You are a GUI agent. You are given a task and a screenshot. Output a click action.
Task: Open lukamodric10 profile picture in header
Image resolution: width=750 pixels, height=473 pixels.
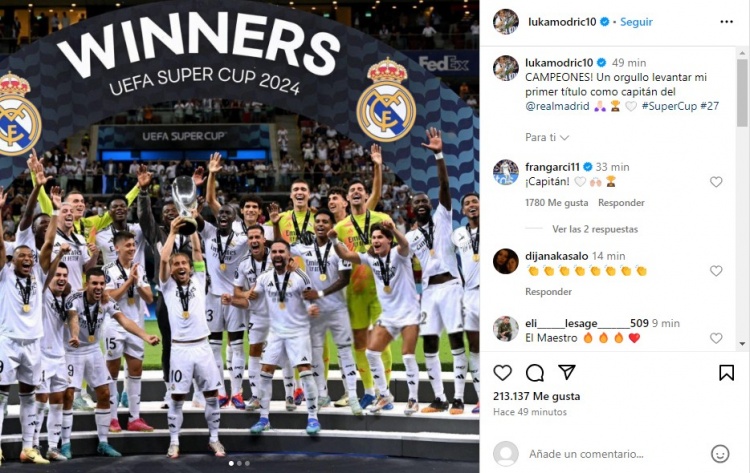pos(506,22)
